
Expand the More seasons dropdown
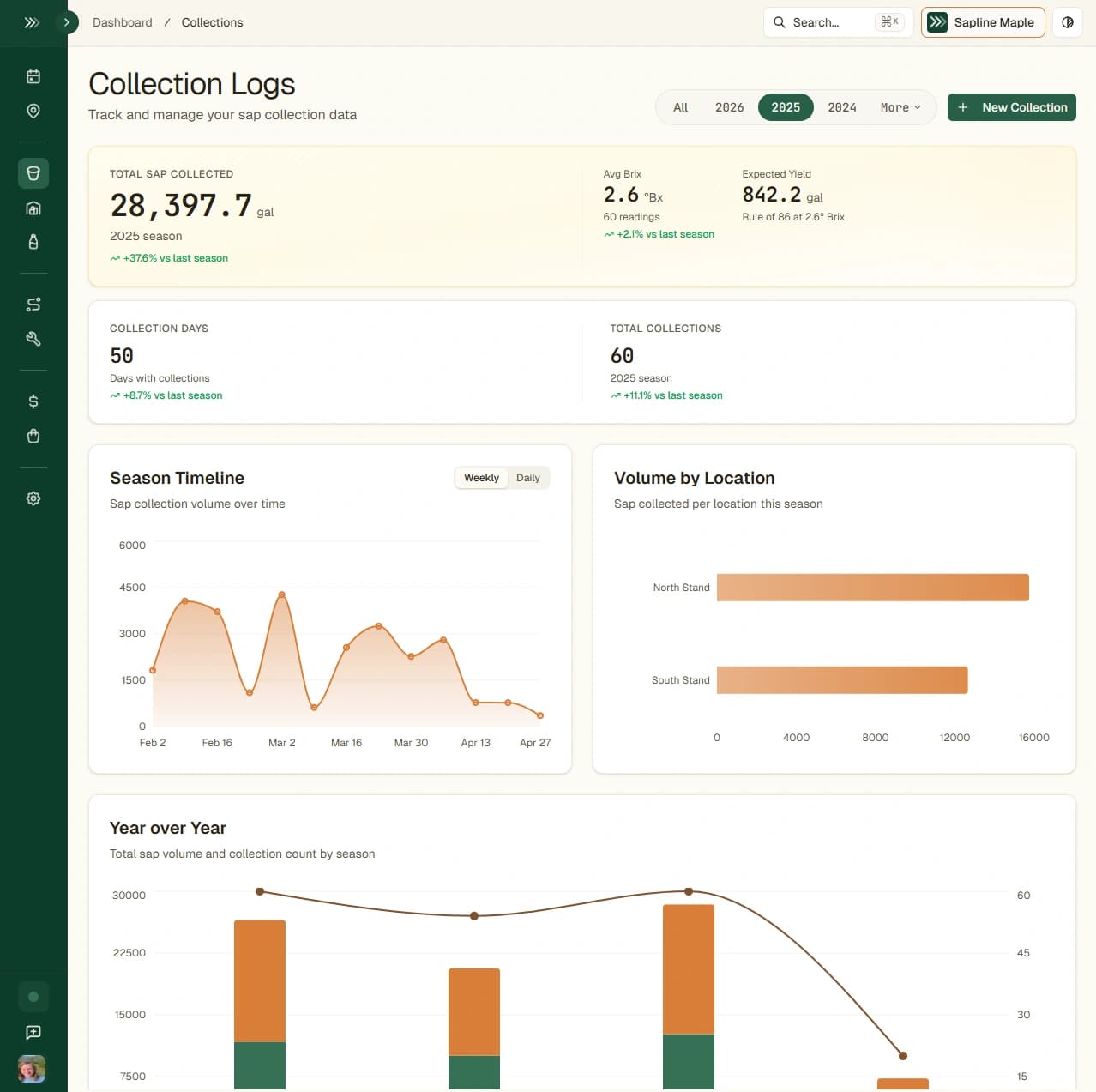[899, 107]
